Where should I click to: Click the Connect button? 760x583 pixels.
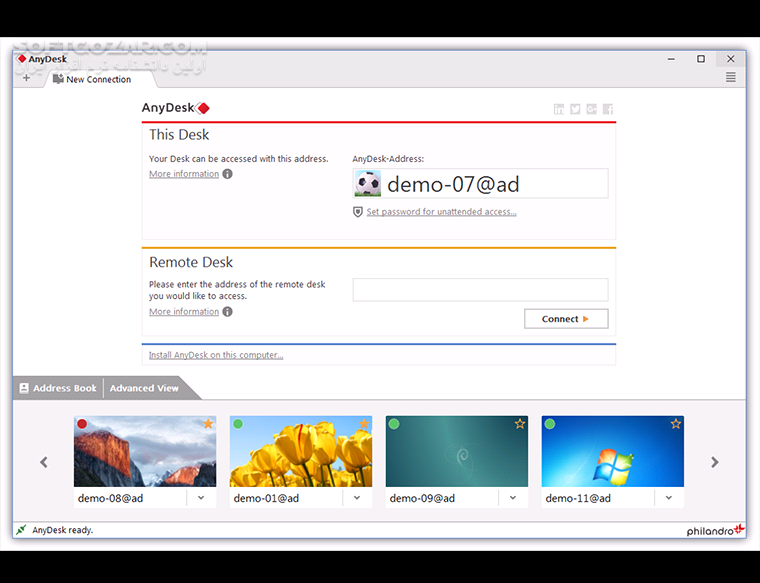point(566,318)
